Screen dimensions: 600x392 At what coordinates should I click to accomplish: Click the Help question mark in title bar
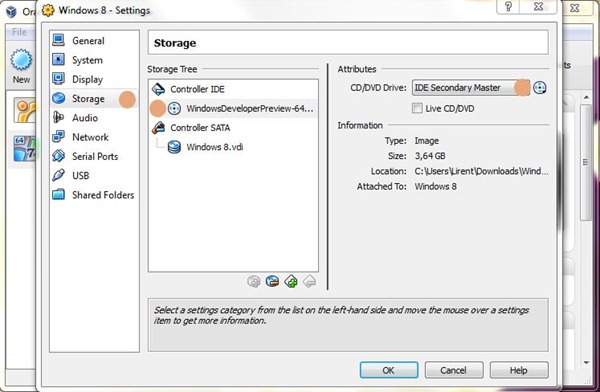pyautogui.click(x=509, y=7)
